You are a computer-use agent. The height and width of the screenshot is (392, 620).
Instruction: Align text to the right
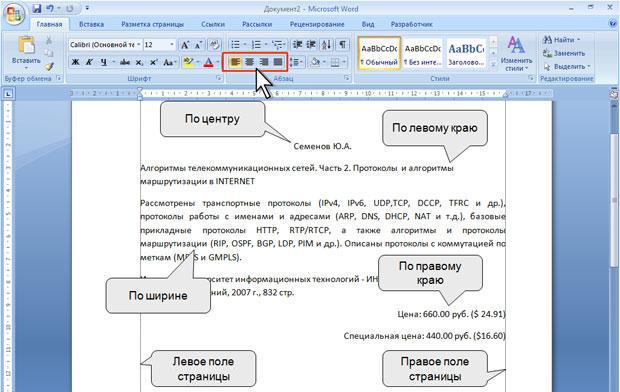(264, 62)
